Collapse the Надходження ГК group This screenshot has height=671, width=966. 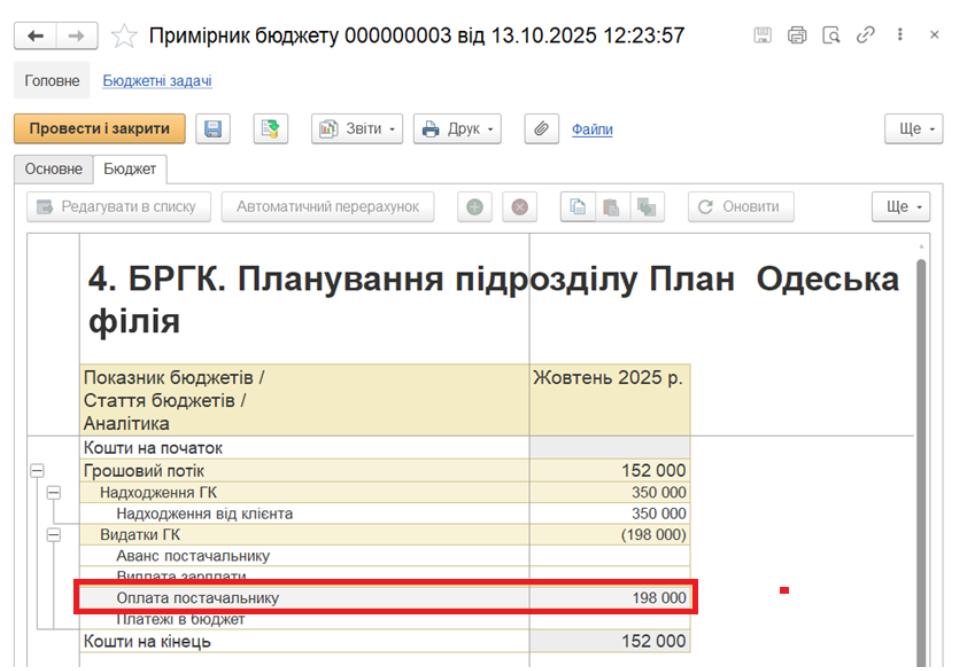(54, 492)
